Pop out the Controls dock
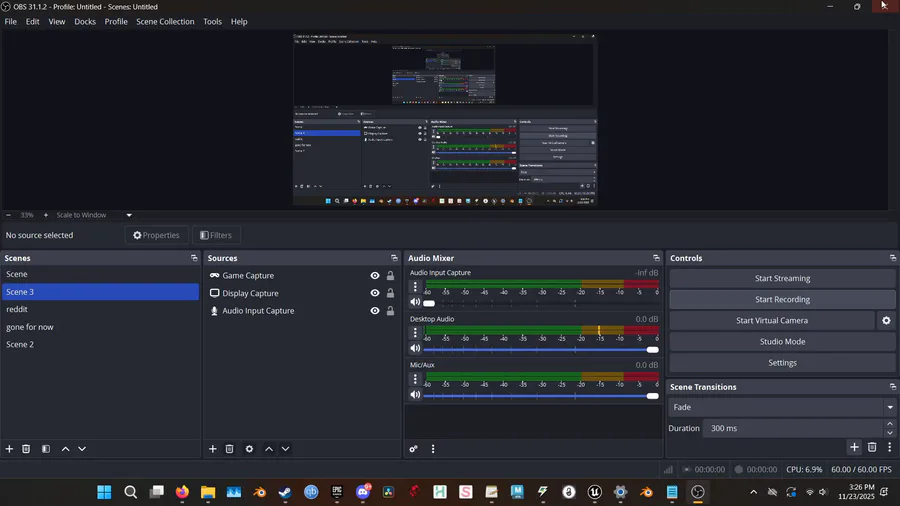The image size is (900, 506). (x=893, y=258)
